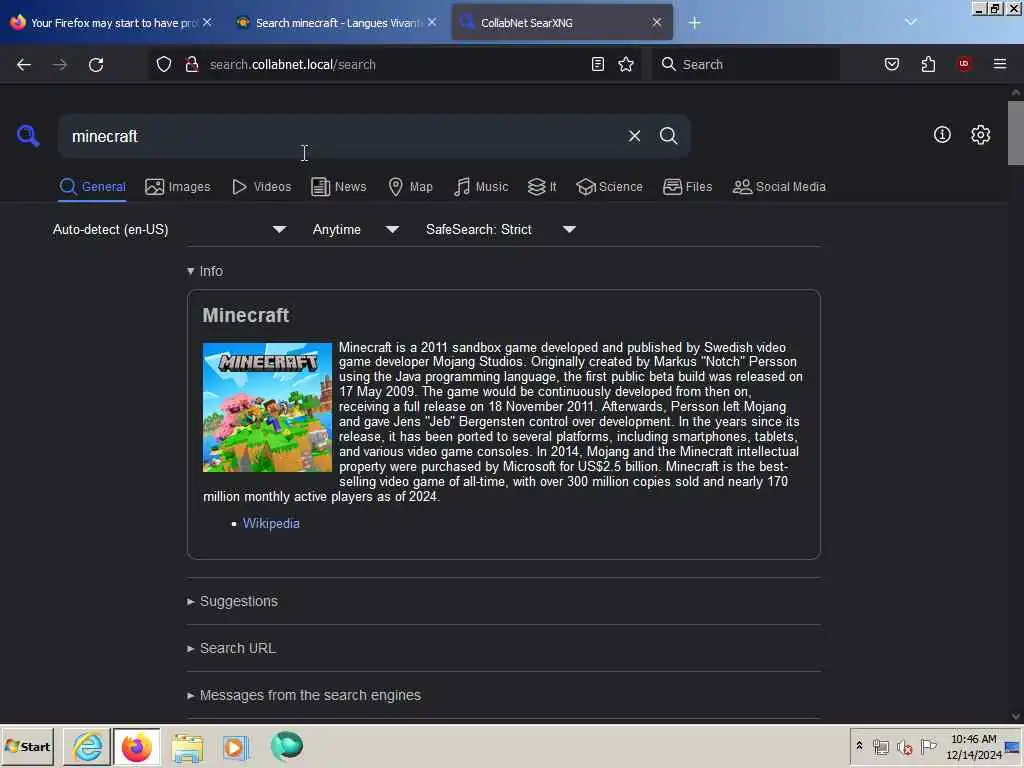
Task: Select the News search category
Action: 338,187
